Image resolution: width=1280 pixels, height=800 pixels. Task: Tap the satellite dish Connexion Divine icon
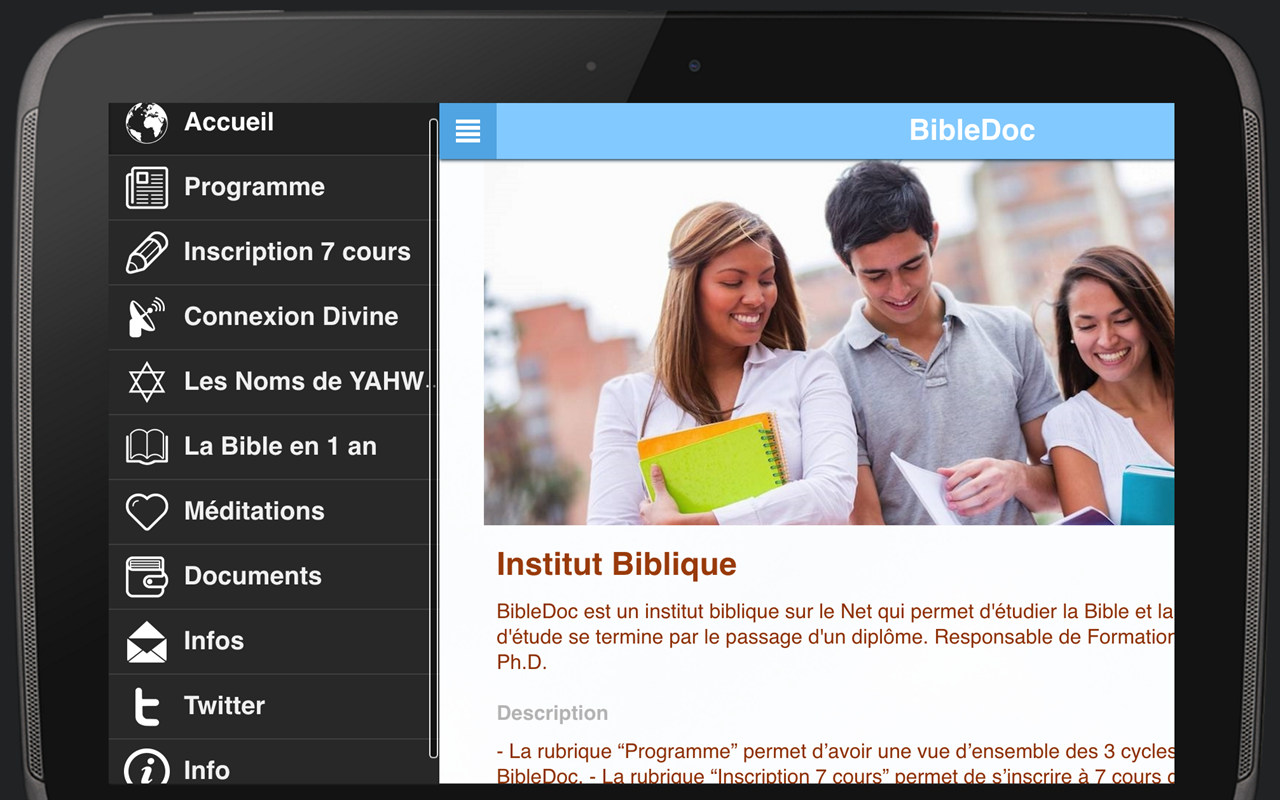pos(147,317)
